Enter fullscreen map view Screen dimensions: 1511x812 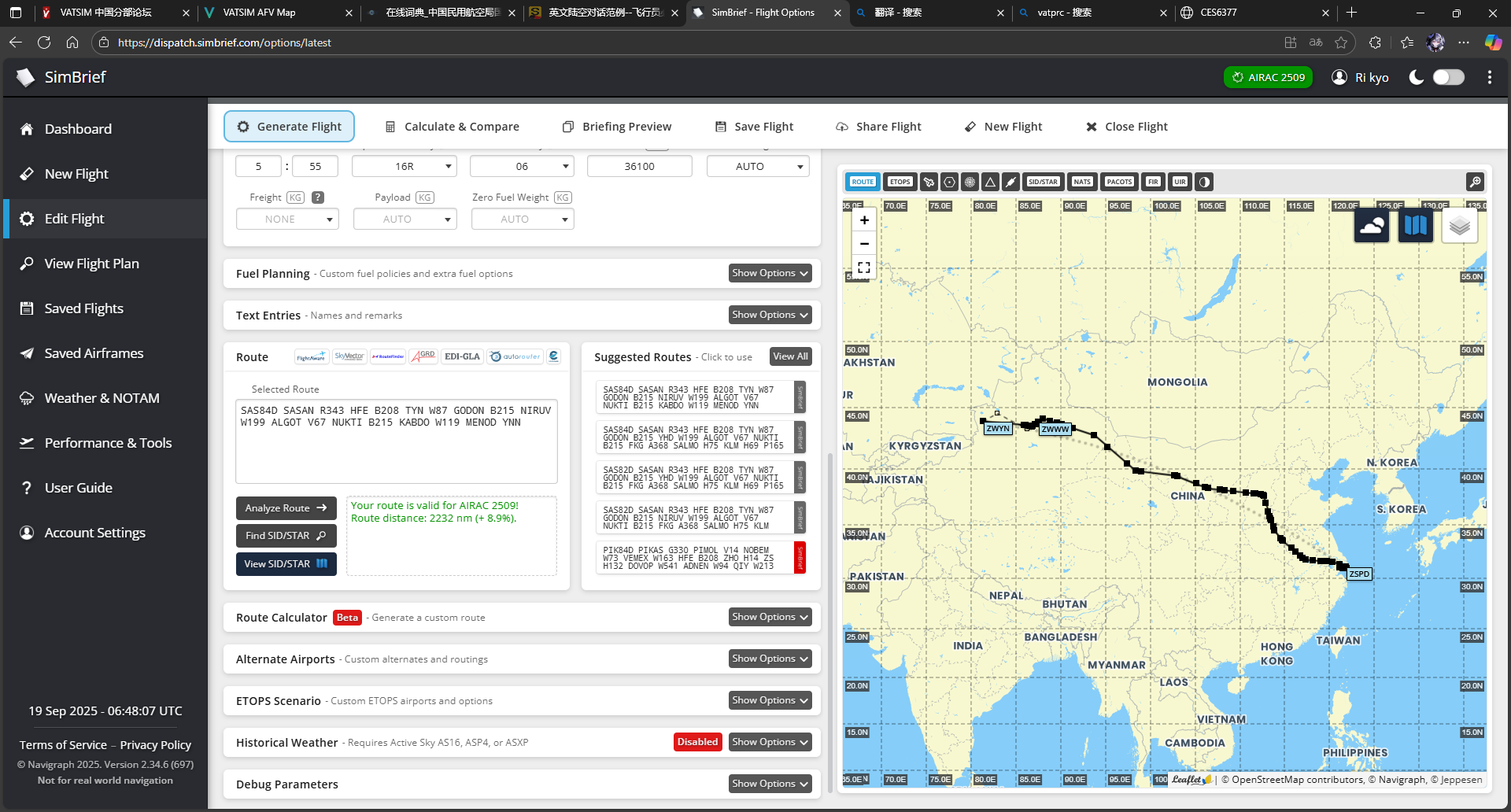tap(864, 268)
